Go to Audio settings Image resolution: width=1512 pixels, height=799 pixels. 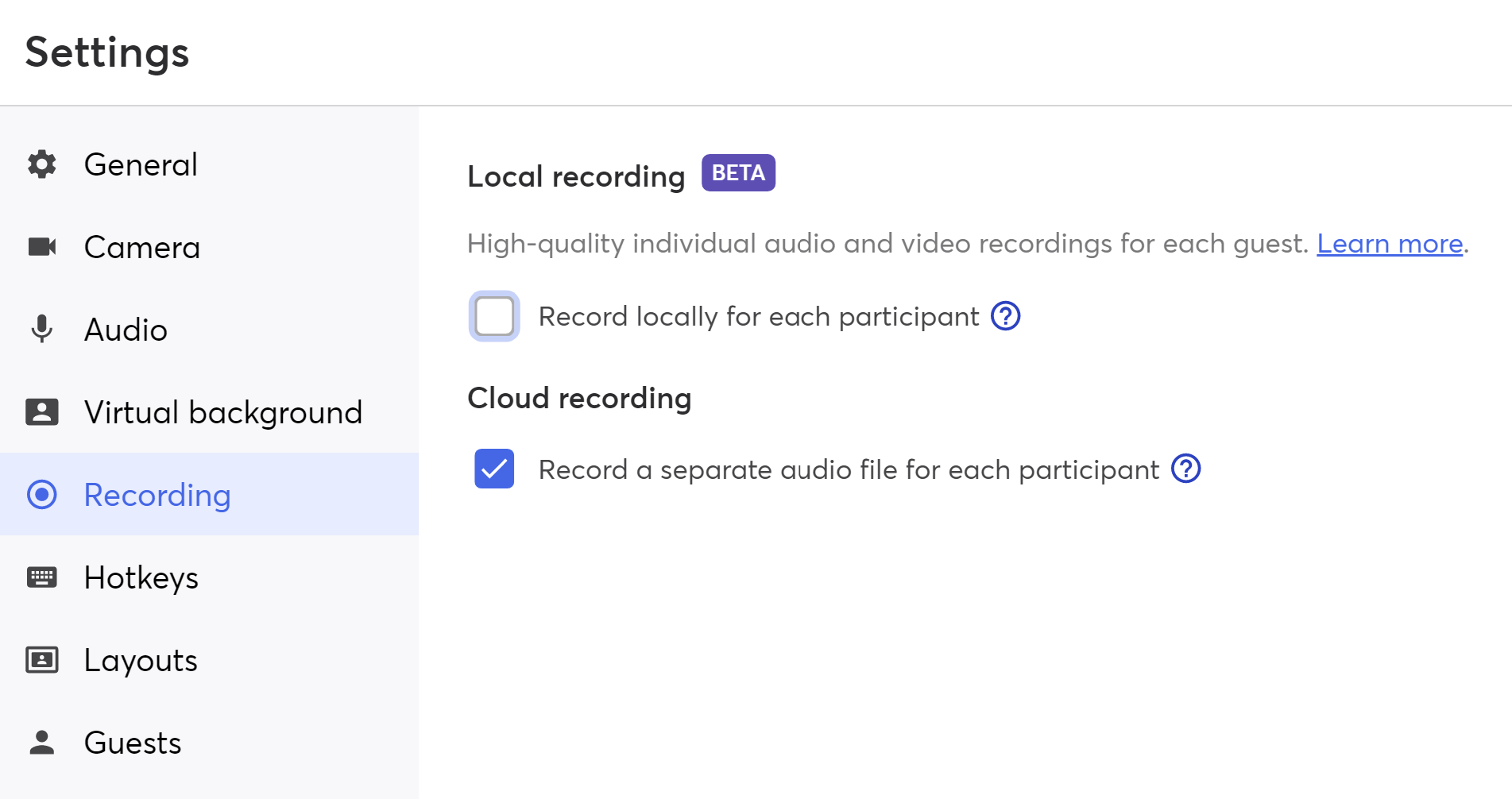(210, 330)
